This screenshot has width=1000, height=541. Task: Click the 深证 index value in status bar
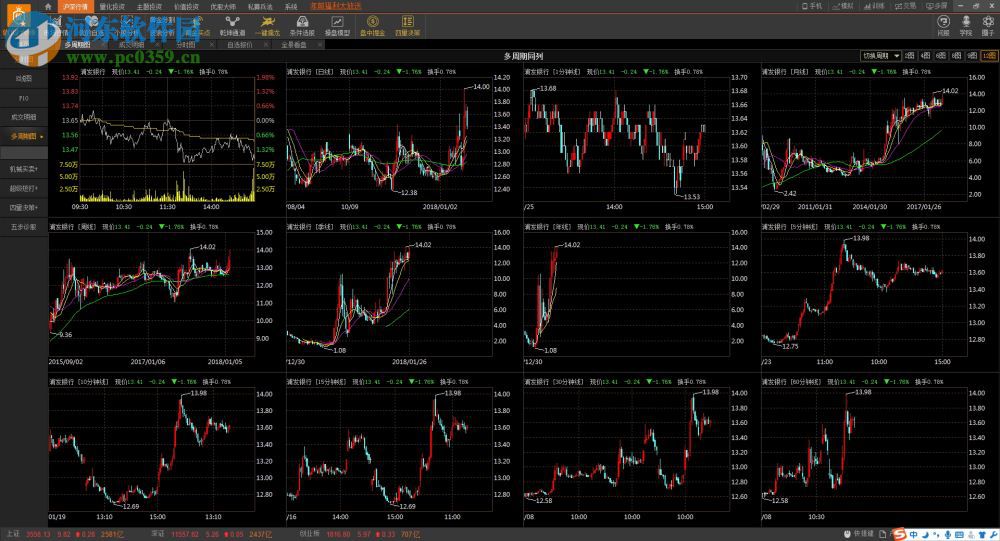[186, 534]
